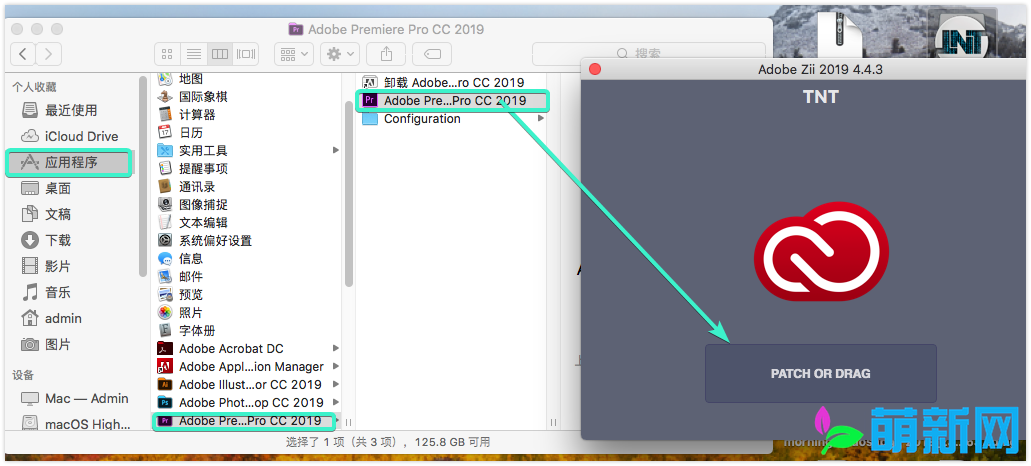Open the item arrangement dropdown
The width and height of the screenshot is (1031, 466).
point(294,54)
